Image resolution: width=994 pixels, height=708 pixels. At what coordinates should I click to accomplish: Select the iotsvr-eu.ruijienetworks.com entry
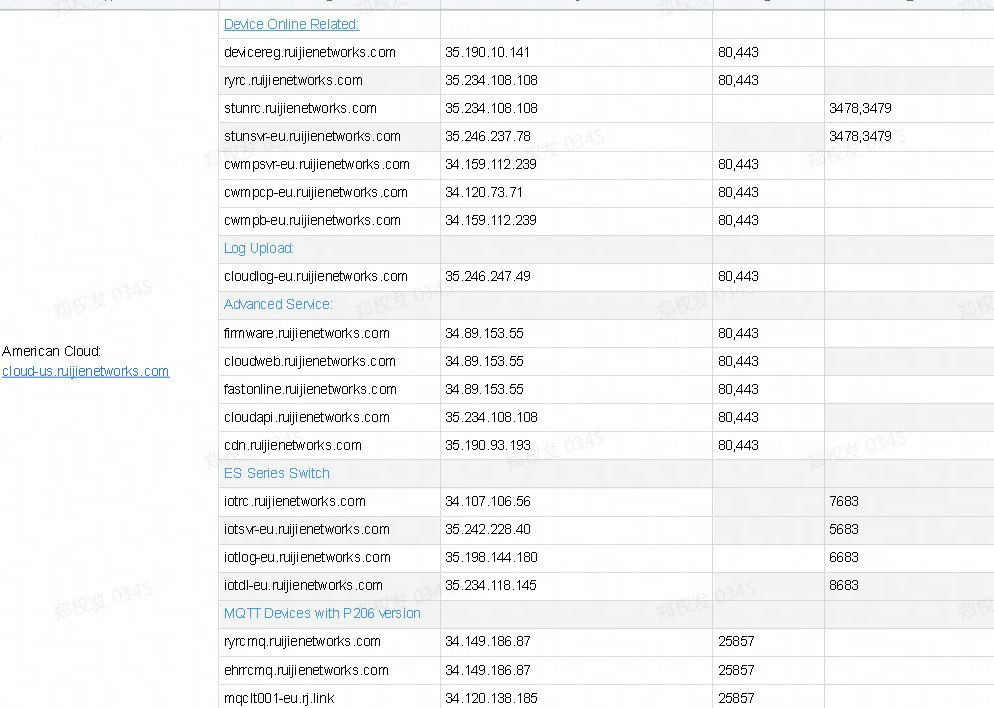click(306, 529)
